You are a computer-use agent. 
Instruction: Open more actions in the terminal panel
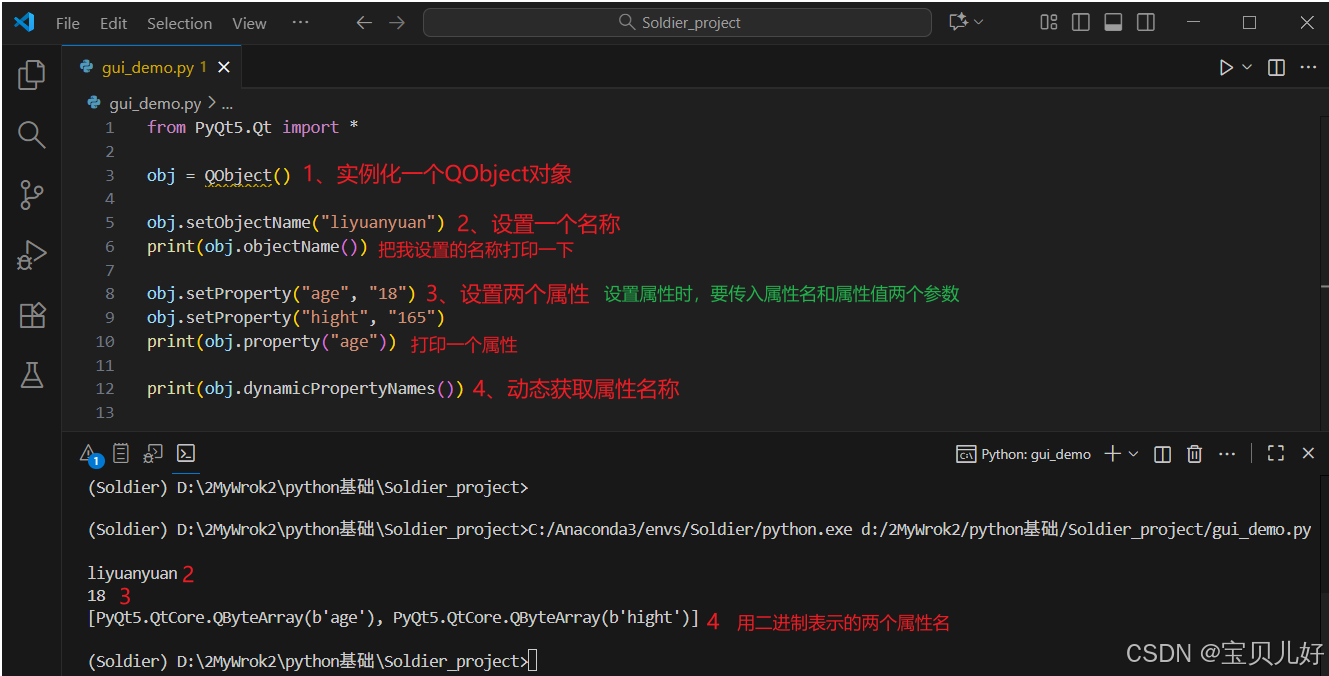[x=1227, y=453]
